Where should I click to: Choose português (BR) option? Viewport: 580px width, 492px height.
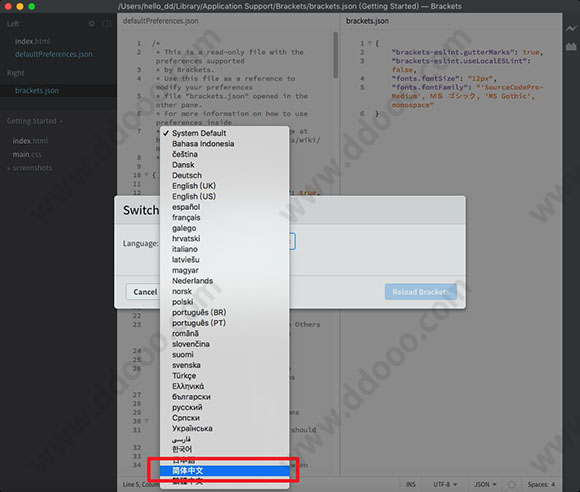tap(225, 313)
